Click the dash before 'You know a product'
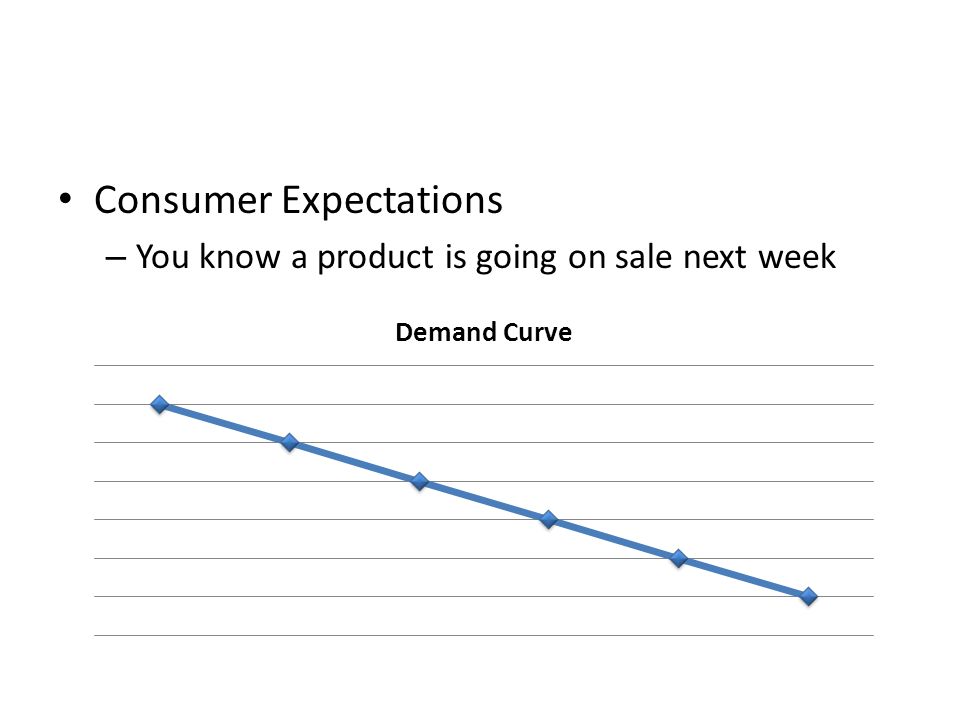The width and height of the screenshot is (960, 720). (115, 258)
